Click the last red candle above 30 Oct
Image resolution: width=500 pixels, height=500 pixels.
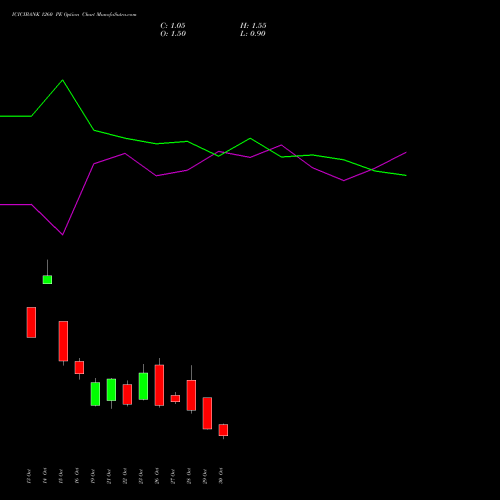coord(223,430)
